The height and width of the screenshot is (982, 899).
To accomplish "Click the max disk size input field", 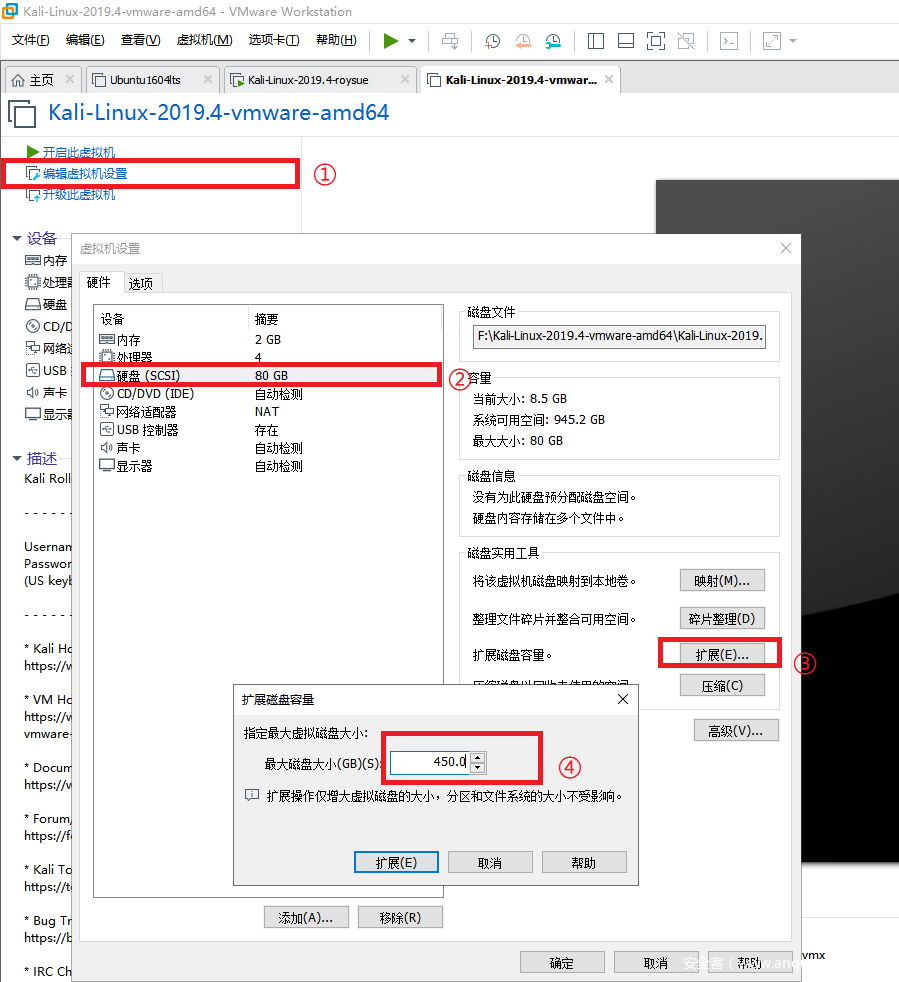I will [430, 762].
